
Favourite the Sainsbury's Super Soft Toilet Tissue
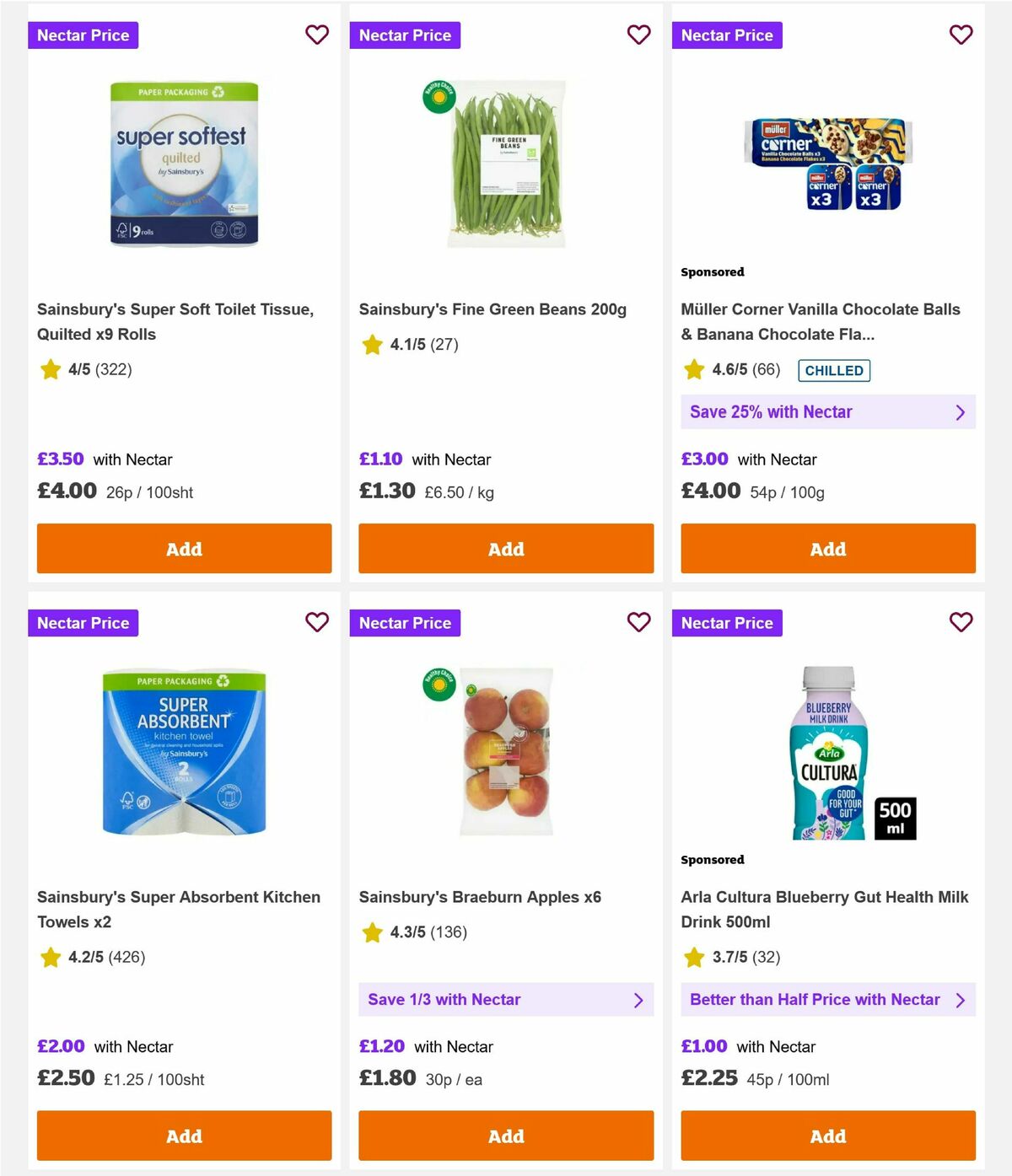[317, 35]
